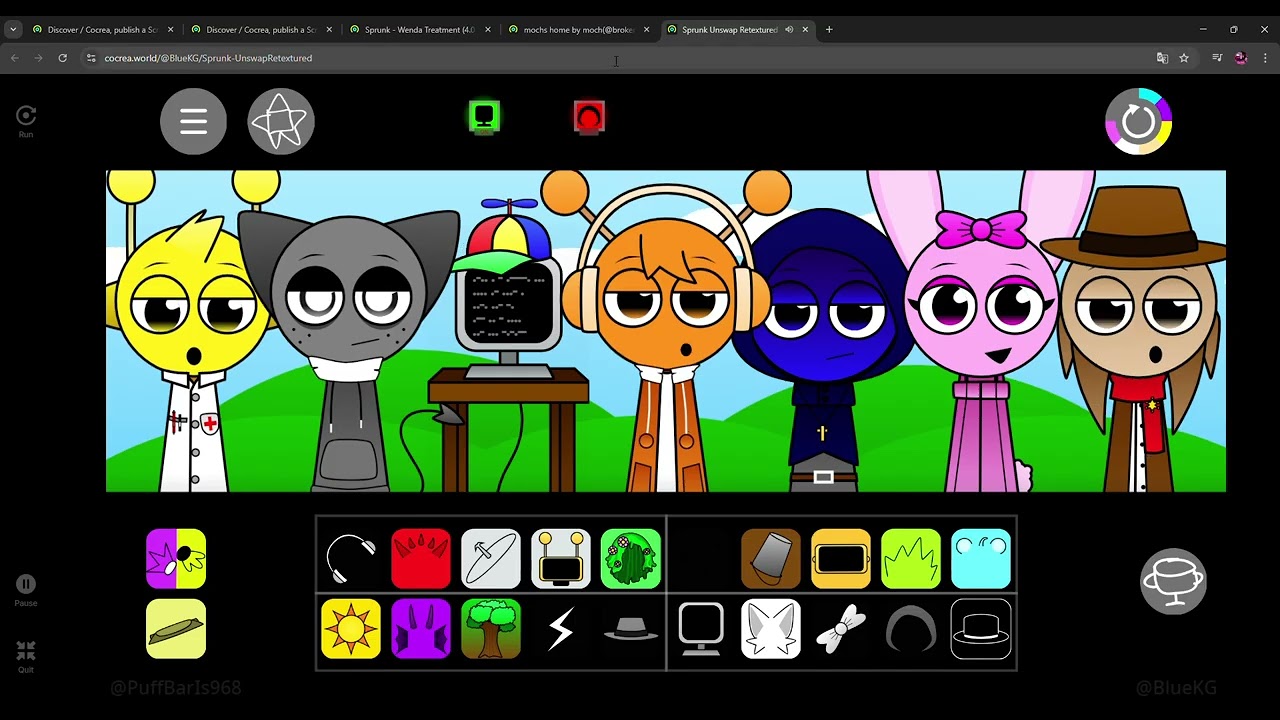Pick the yellow sun icon

click(351, 629)
